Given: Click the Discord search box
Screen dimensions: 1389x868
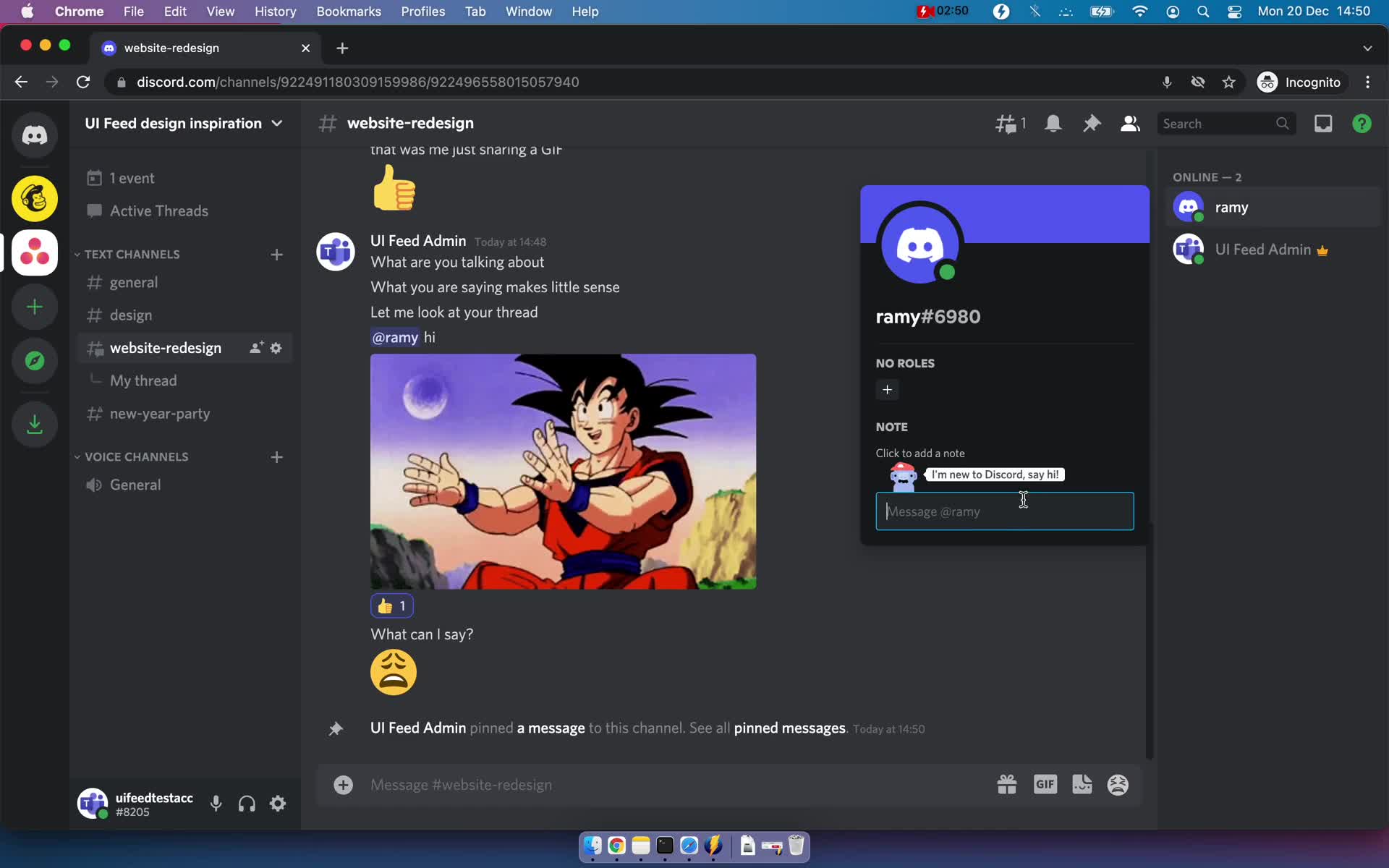Looking at the screenshot, I should point(1226,124).
